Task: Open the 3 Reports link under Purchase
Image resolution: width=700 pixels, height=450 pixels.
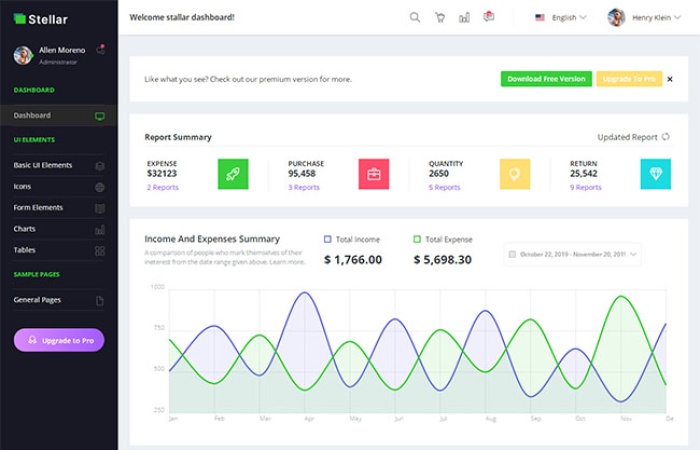Action: point(304,188)
